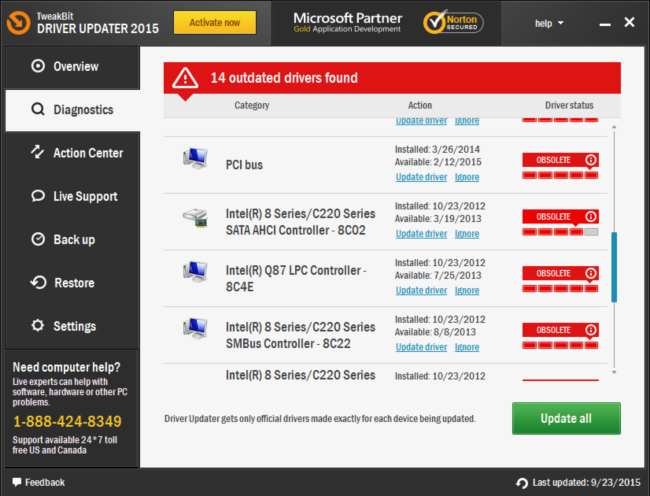This screenshot has height=496, width=650.
Task: Click the Overview target icon in sidebar
Action: 38,66
